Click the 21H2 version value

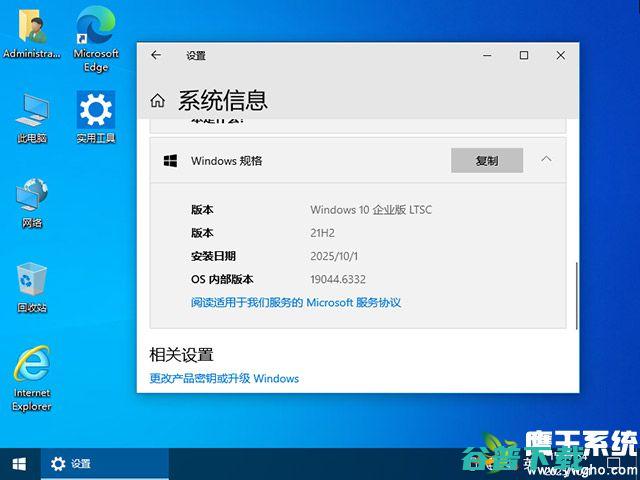(322, 233)
